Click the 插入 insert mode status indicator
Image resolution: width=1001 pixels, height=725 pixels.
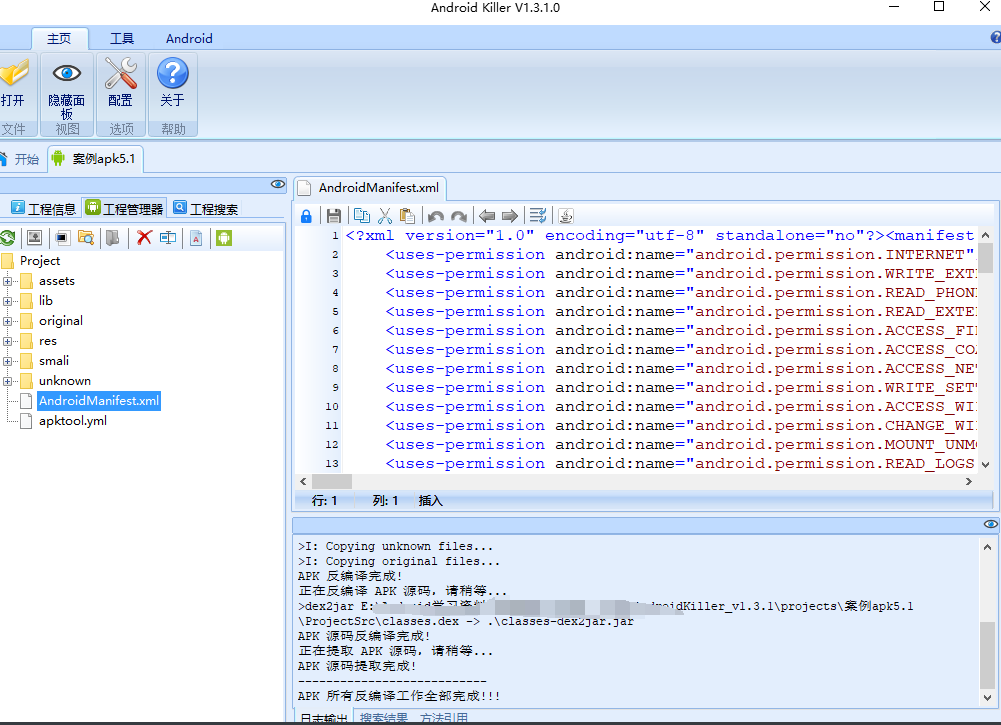click(430, 501)
